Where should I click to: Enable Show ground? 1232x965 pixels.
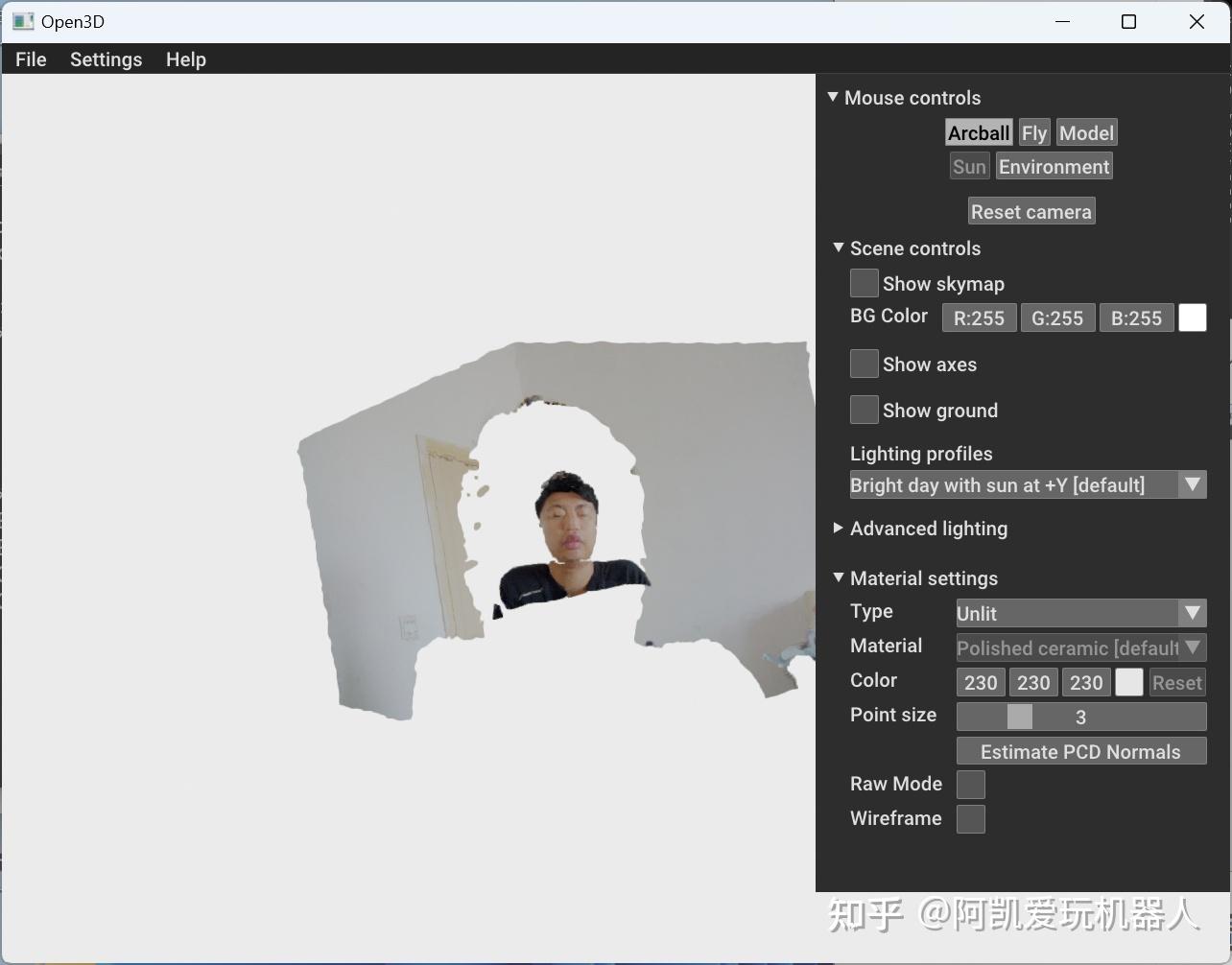coord(863,410)
